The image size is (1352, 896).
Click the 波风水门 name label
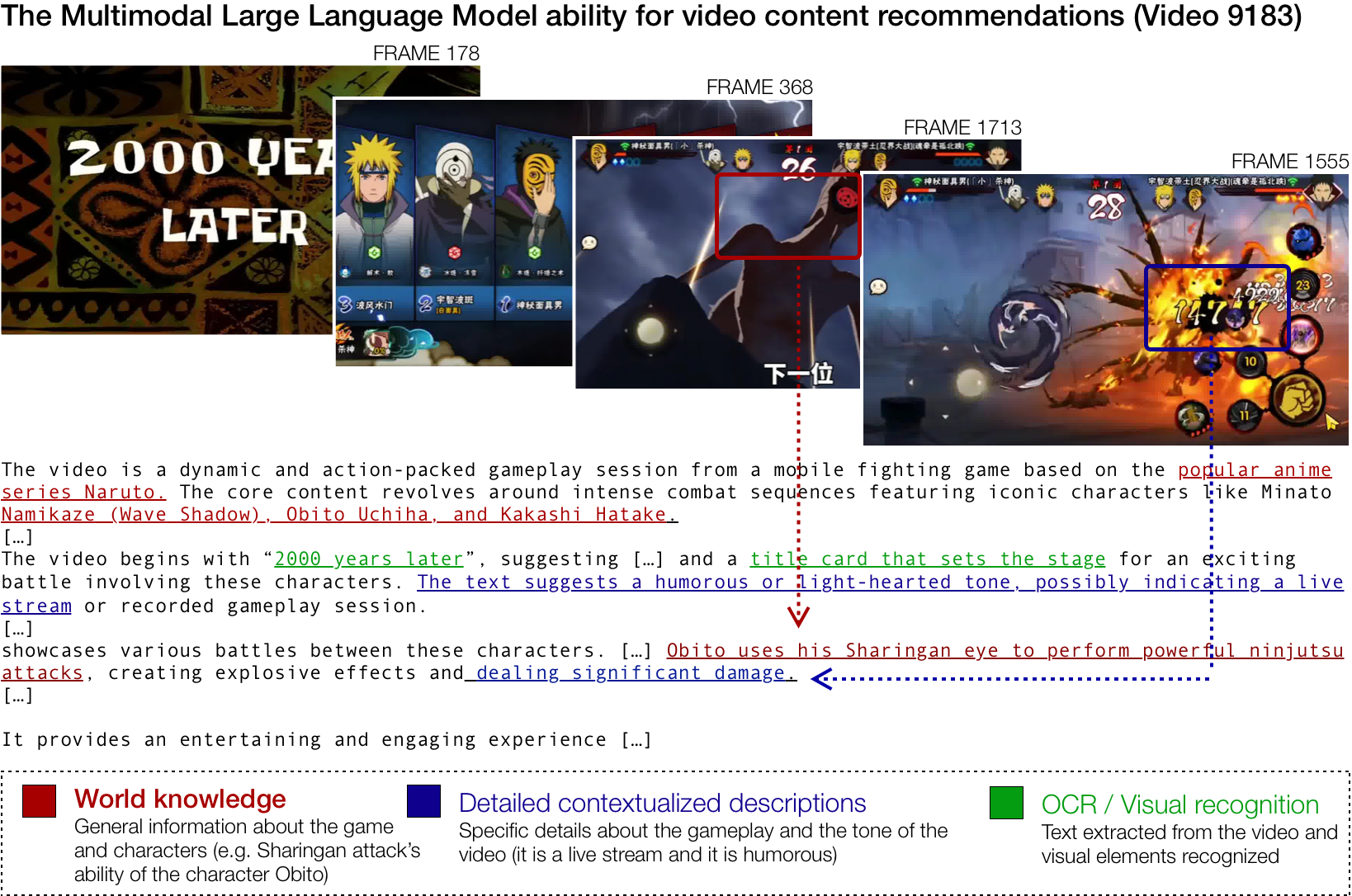374,305
